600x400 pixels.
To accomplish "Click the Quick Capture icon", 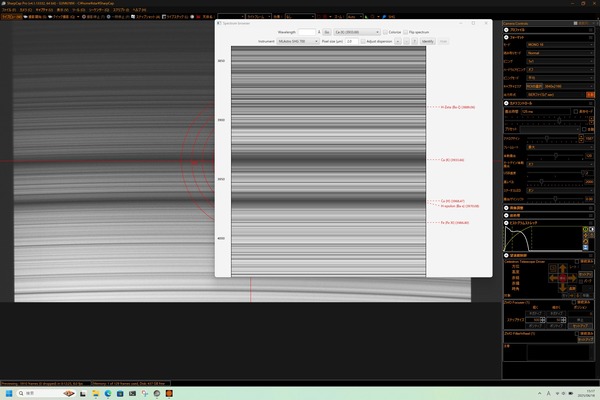I will click(50, 17).
